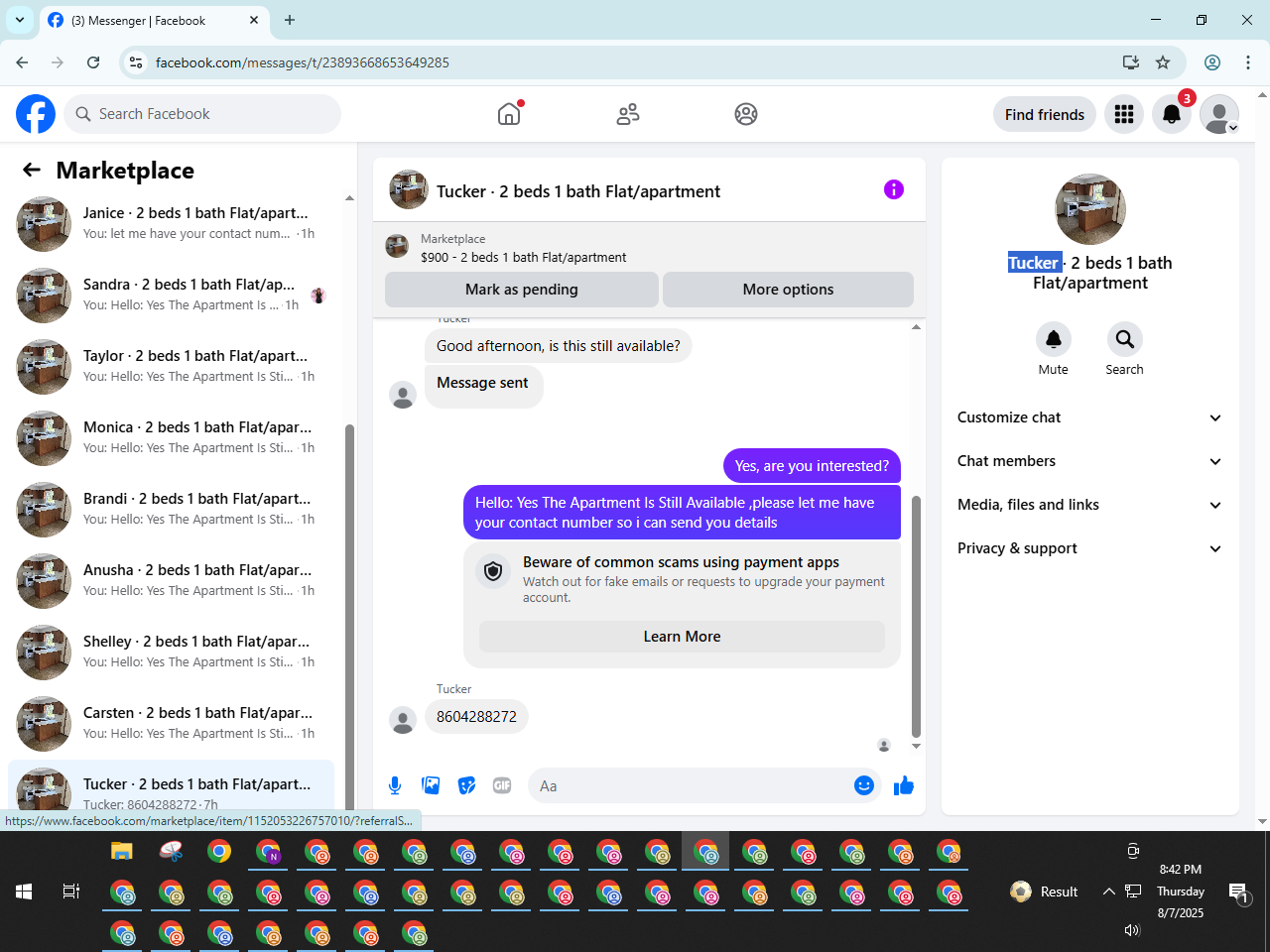Open Windows Start menu

(24, 892)
